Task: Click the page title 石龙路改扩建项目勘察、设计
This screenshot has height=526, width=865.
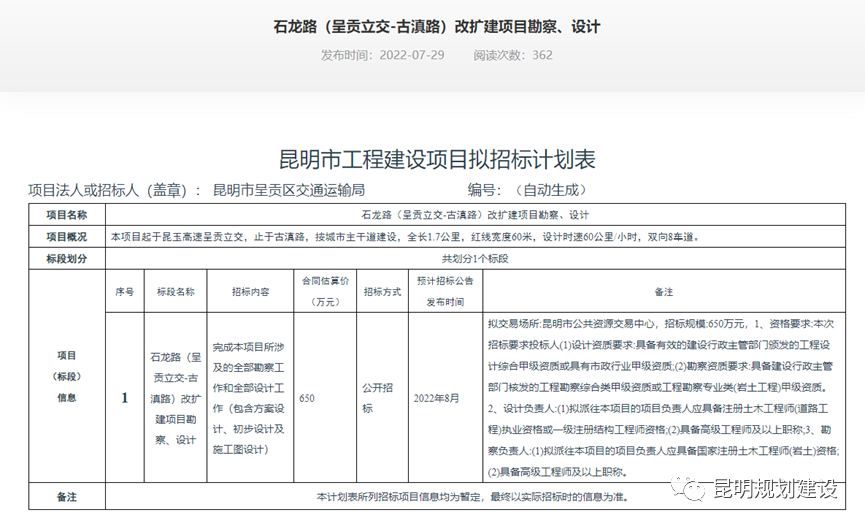Action: tap(436, 26)
